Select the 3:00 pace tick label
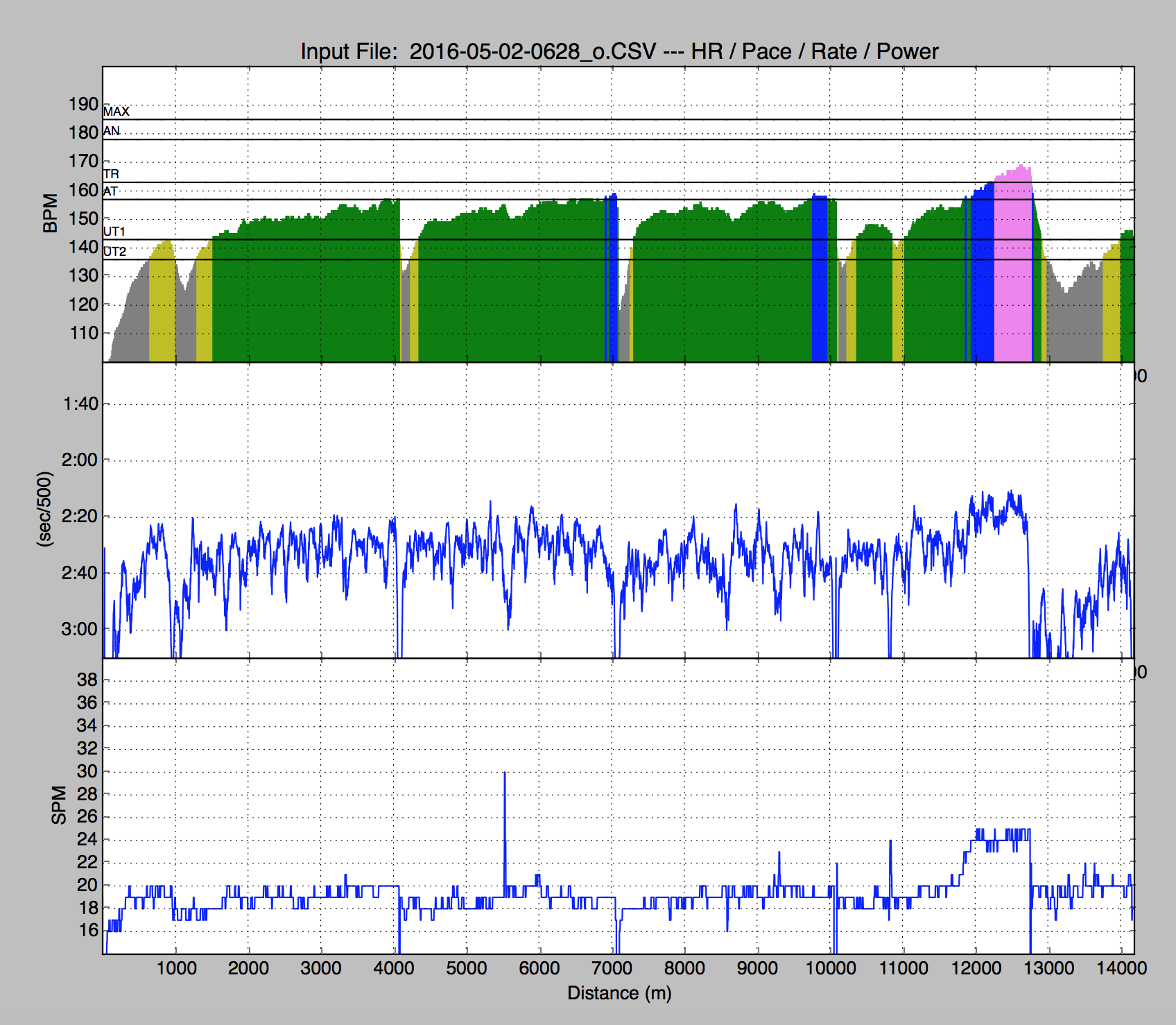This screenshot has width=1176, height=1025. pos(80,629)
